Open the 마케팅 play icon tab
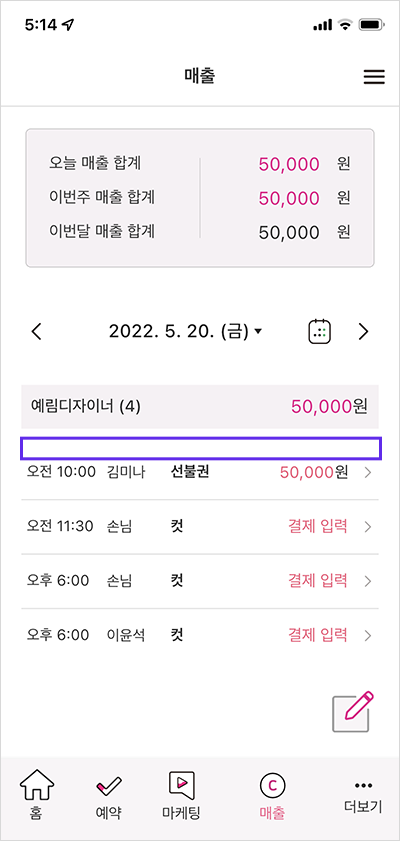 pyautogui.click(x=181, y=796)
